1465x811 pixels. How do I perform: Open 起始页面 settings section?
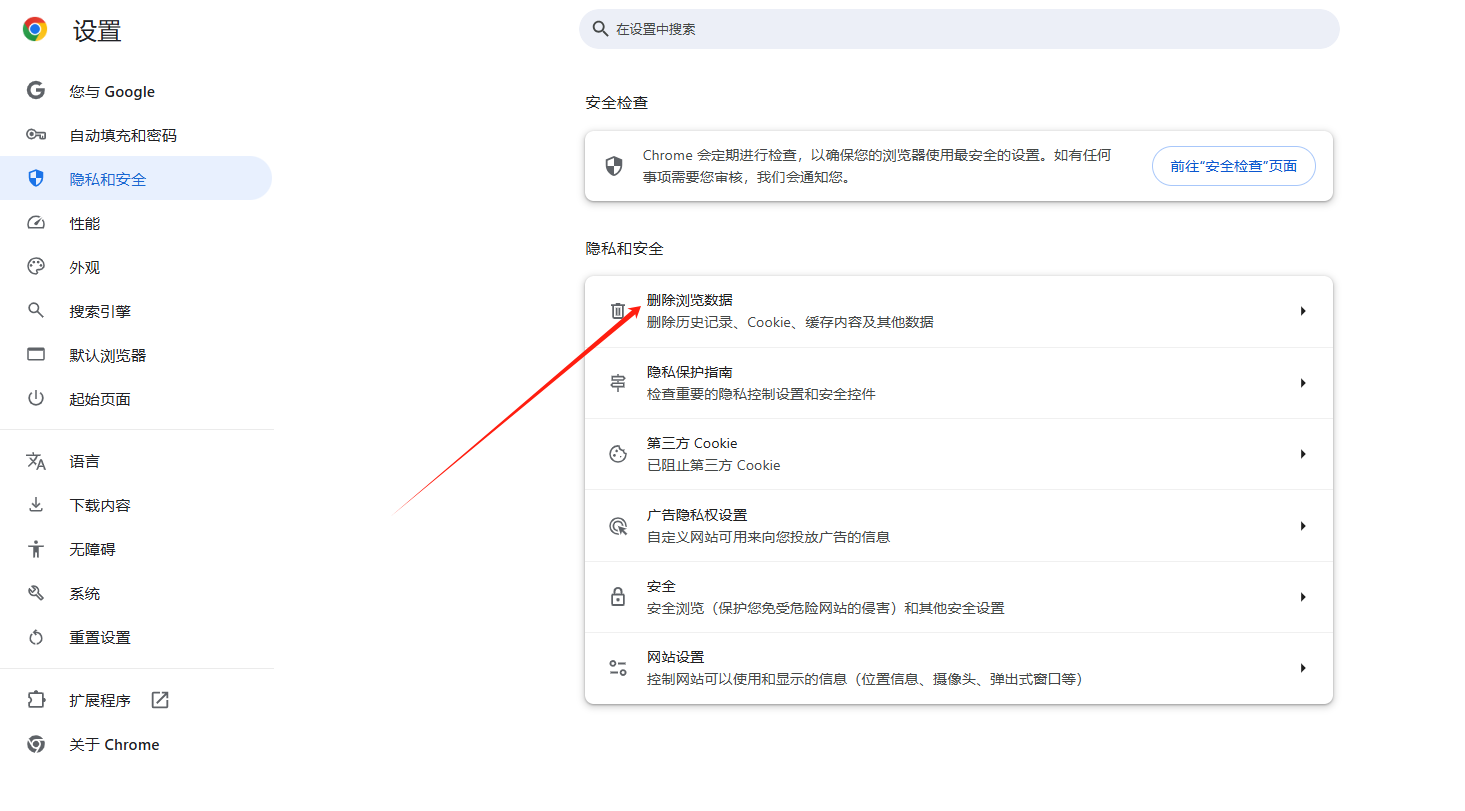(136, 399)
